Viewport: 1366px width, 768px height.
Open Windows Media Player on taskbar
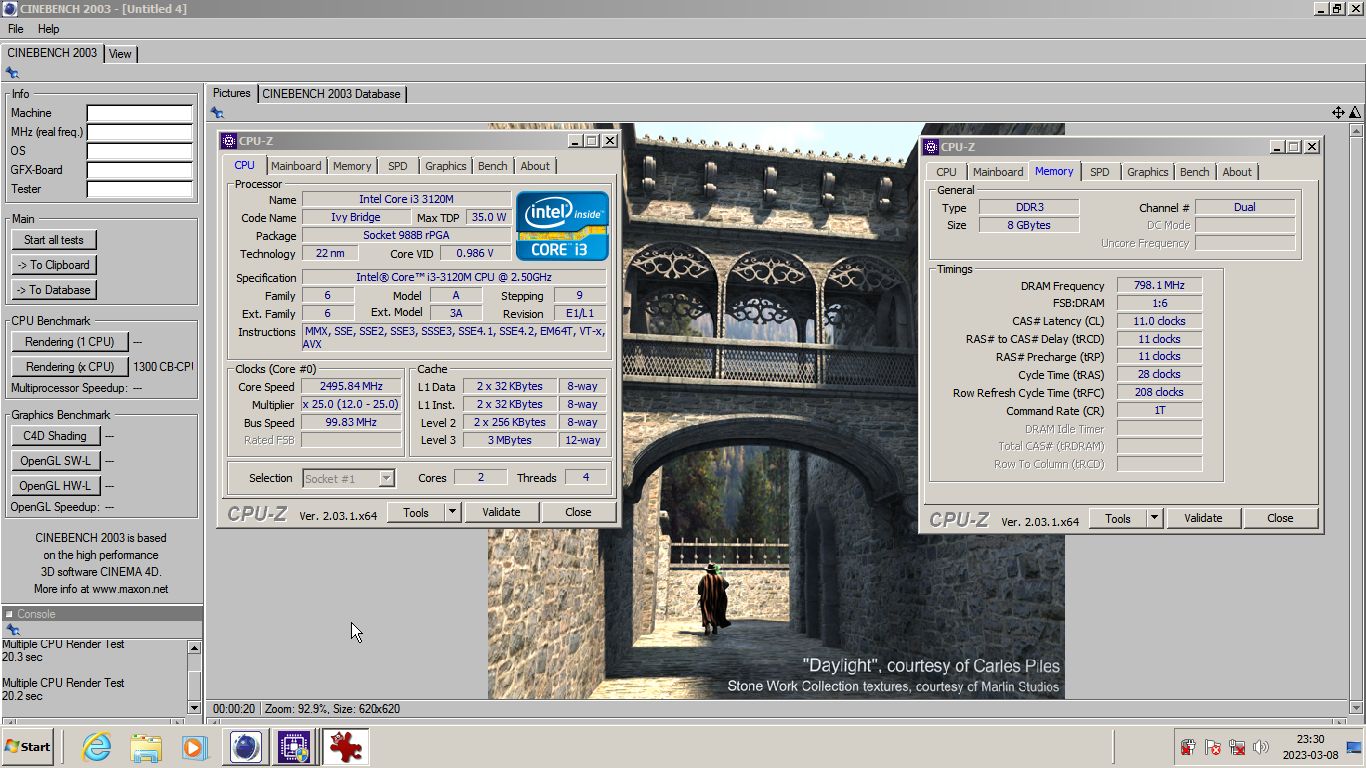click(194, 747)
